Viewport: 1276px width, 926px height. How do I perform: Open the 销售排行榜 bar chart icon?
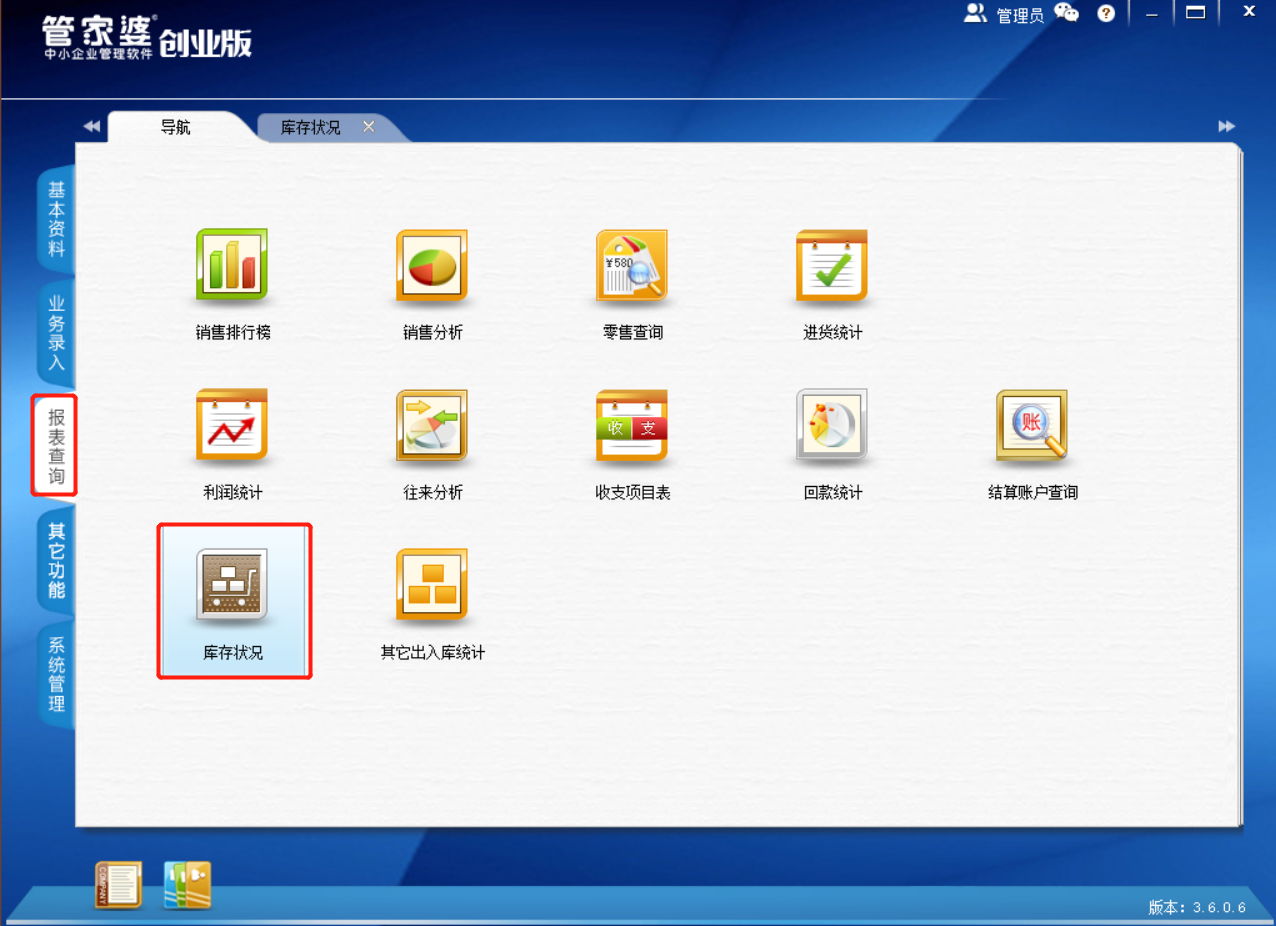coord(232,265)
